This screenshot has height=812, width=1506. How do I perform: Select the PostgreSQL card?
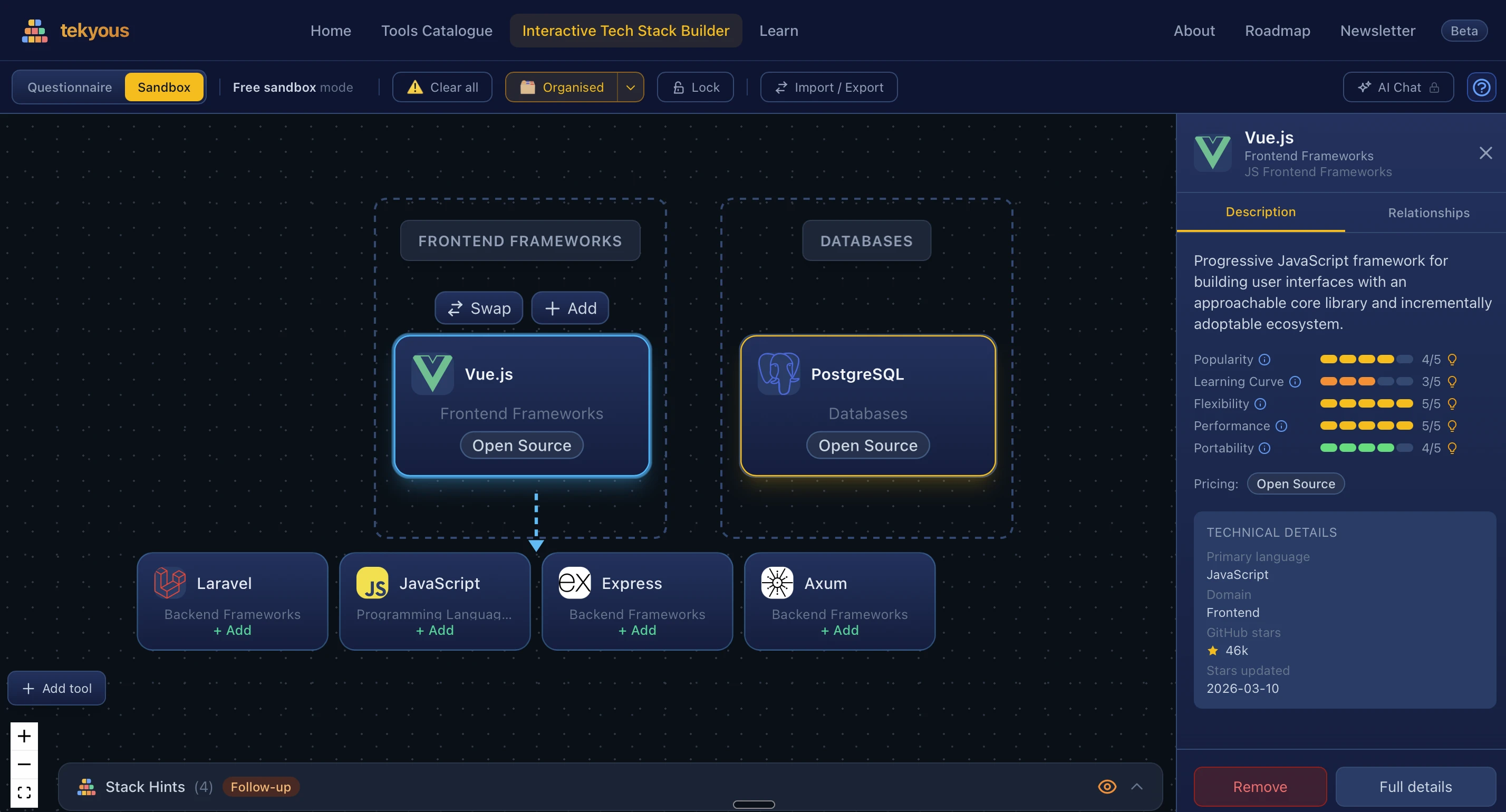pyautogui.click(x=867, y=405)
